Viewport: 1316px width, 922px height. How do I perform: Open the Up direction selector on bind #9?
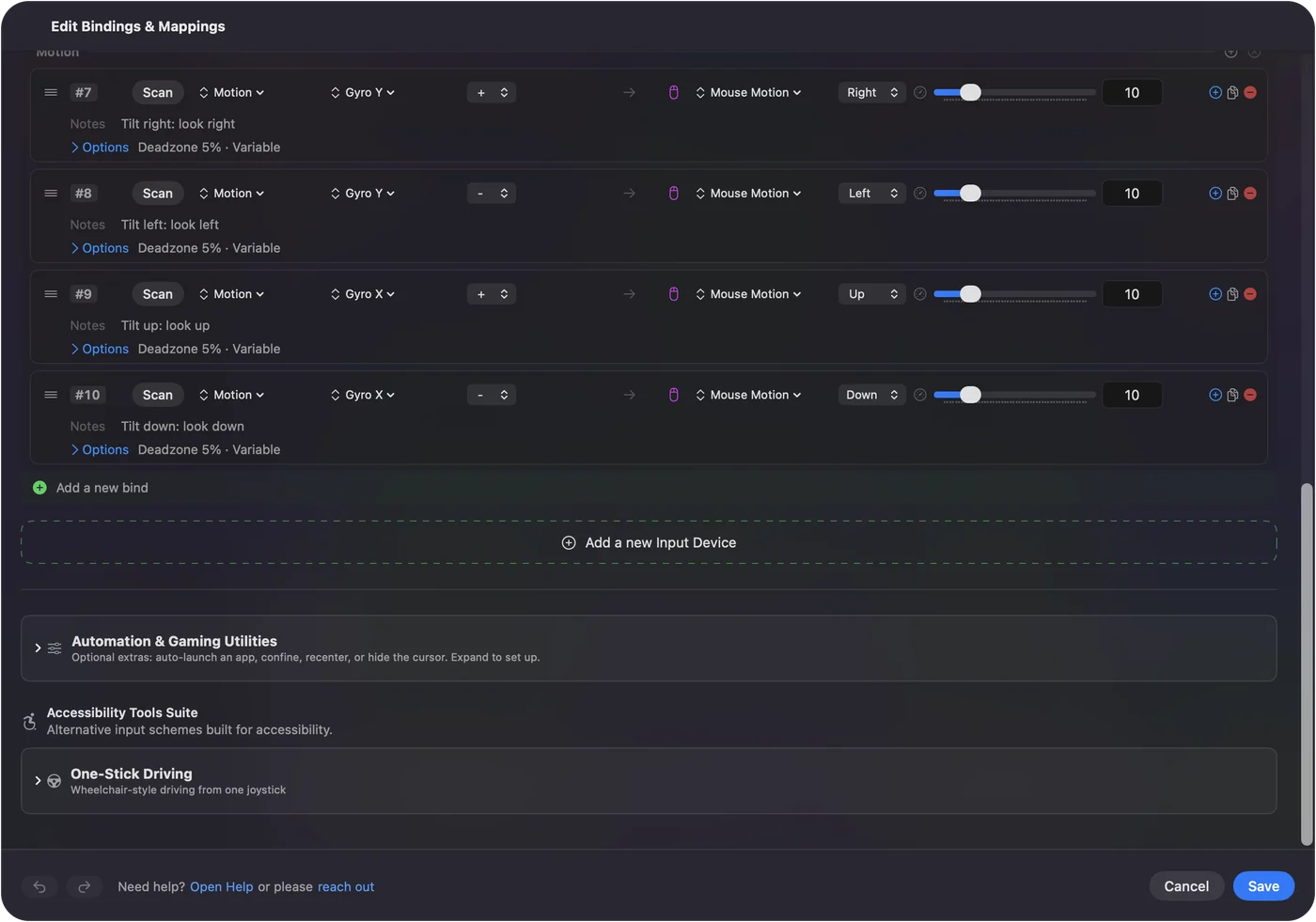point(872,294)
